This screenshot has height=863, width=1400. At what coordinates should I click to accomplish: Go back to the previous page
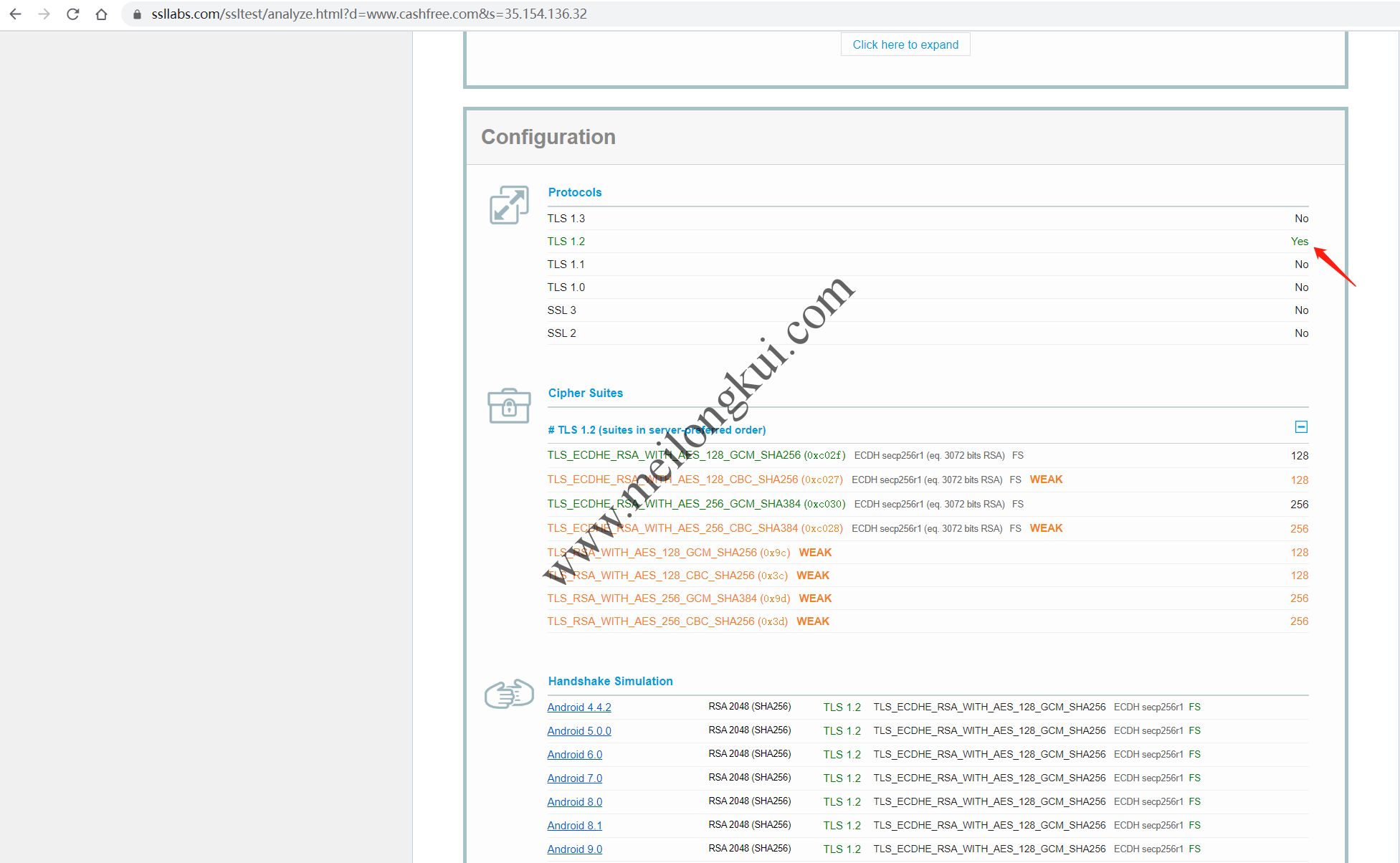(x=15, y=14)
